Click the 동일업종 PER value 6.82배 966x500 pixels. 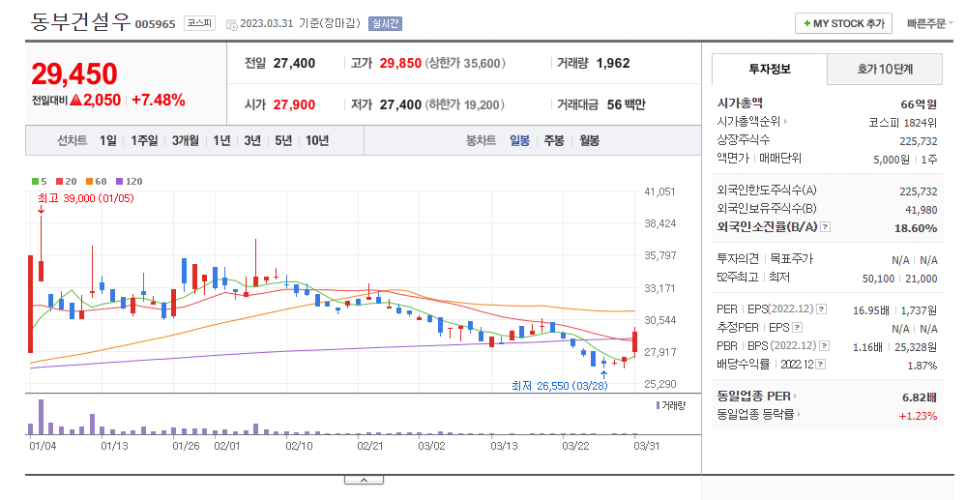point(920,397)
